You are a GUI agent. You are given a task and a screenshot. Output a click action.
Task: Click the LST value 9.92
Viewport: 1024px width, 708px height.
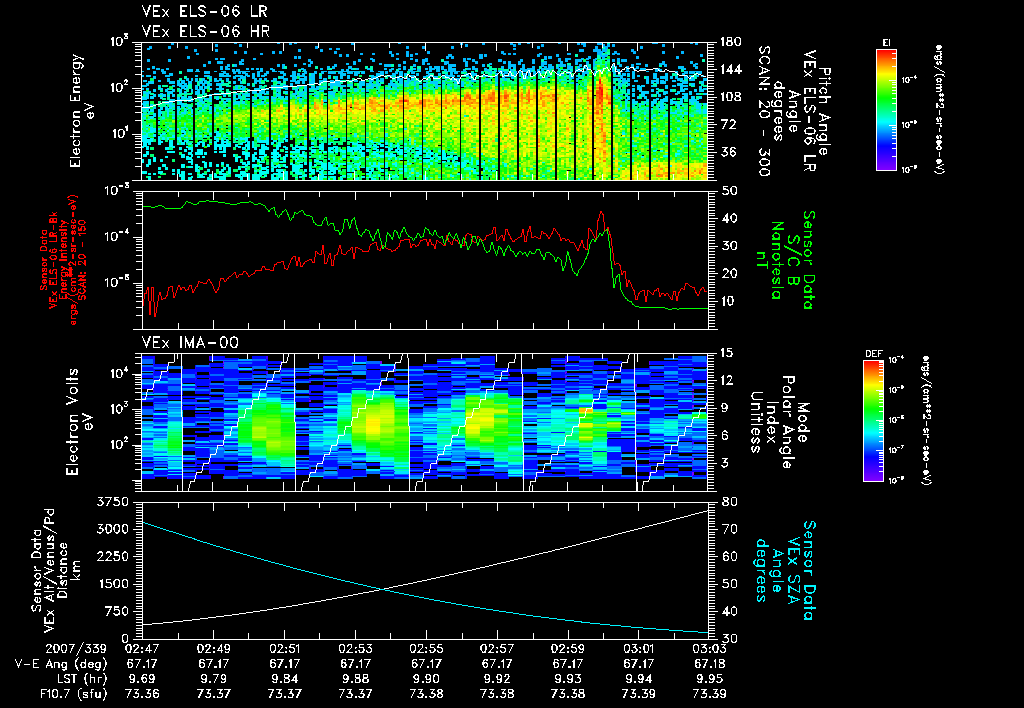click(x=497, y=679)
